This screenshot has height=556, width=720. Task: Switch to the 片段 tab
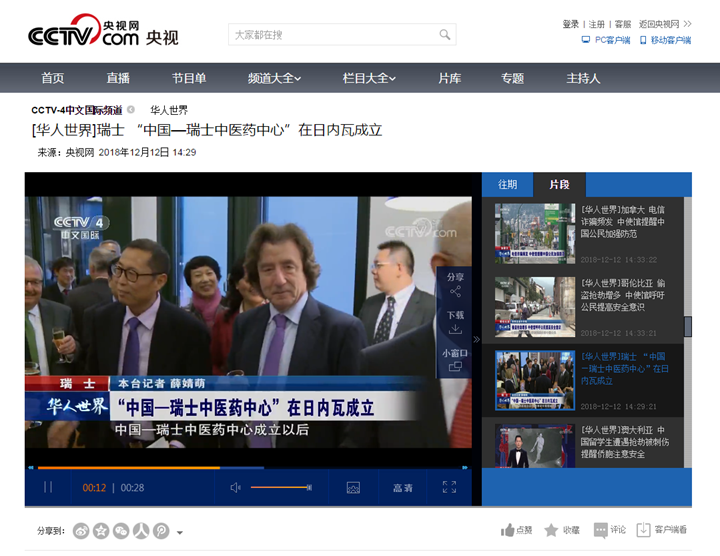point(559,185)
